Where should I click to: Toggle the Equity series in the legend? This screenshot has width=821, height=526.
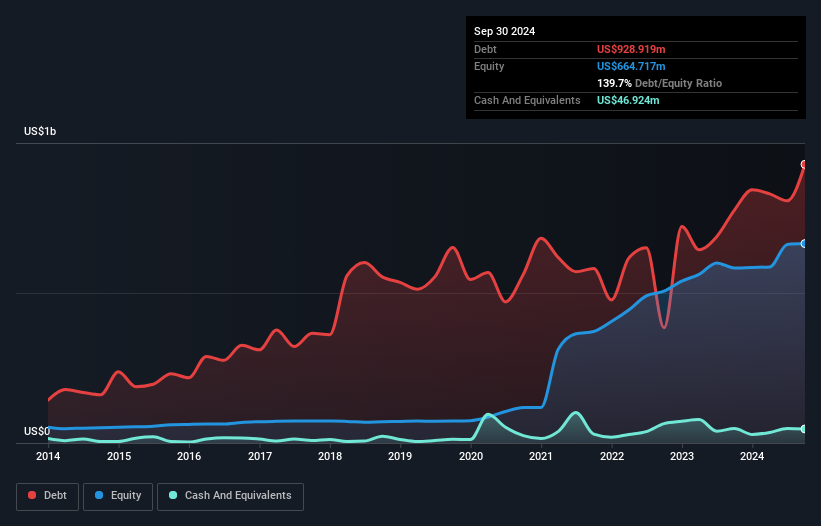[x=118, y=496]
